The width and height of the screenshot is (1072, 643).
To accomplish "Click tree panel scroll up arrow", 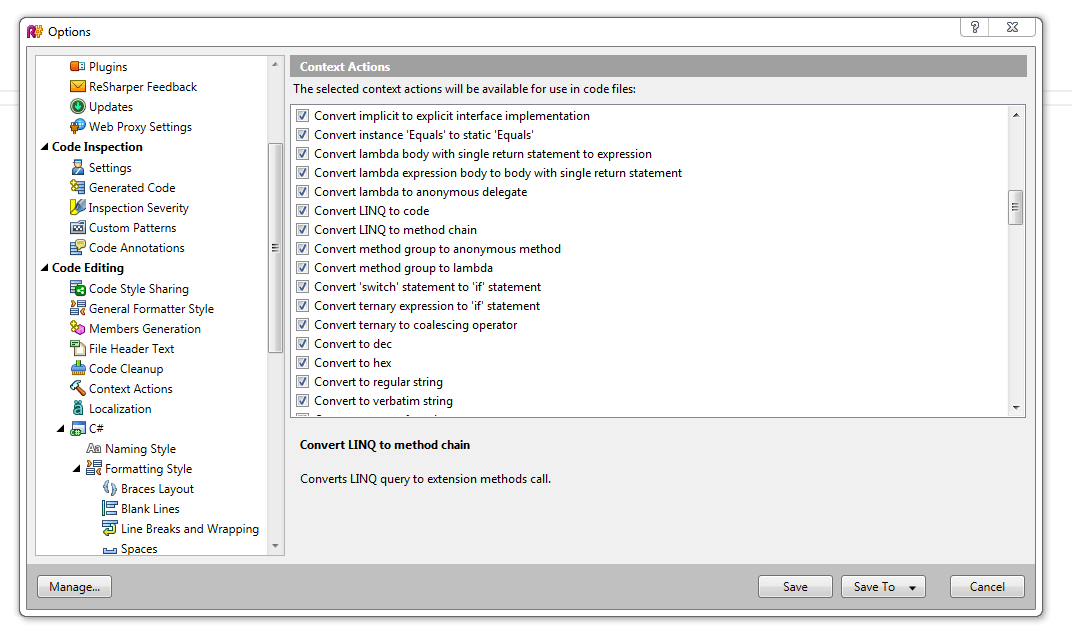I will pyautogui.click(x=275, y=64).
